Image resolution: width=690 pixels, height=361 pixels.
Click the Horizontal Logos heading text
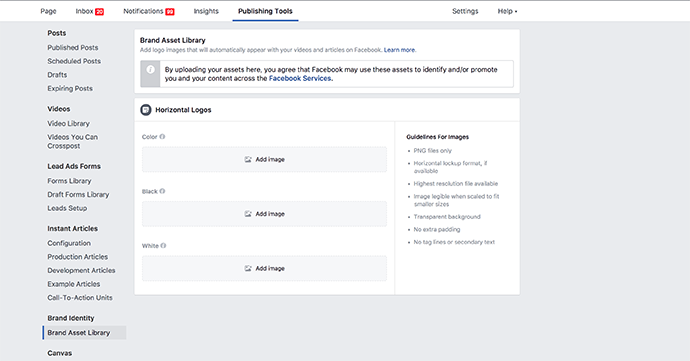coord(183,110)
